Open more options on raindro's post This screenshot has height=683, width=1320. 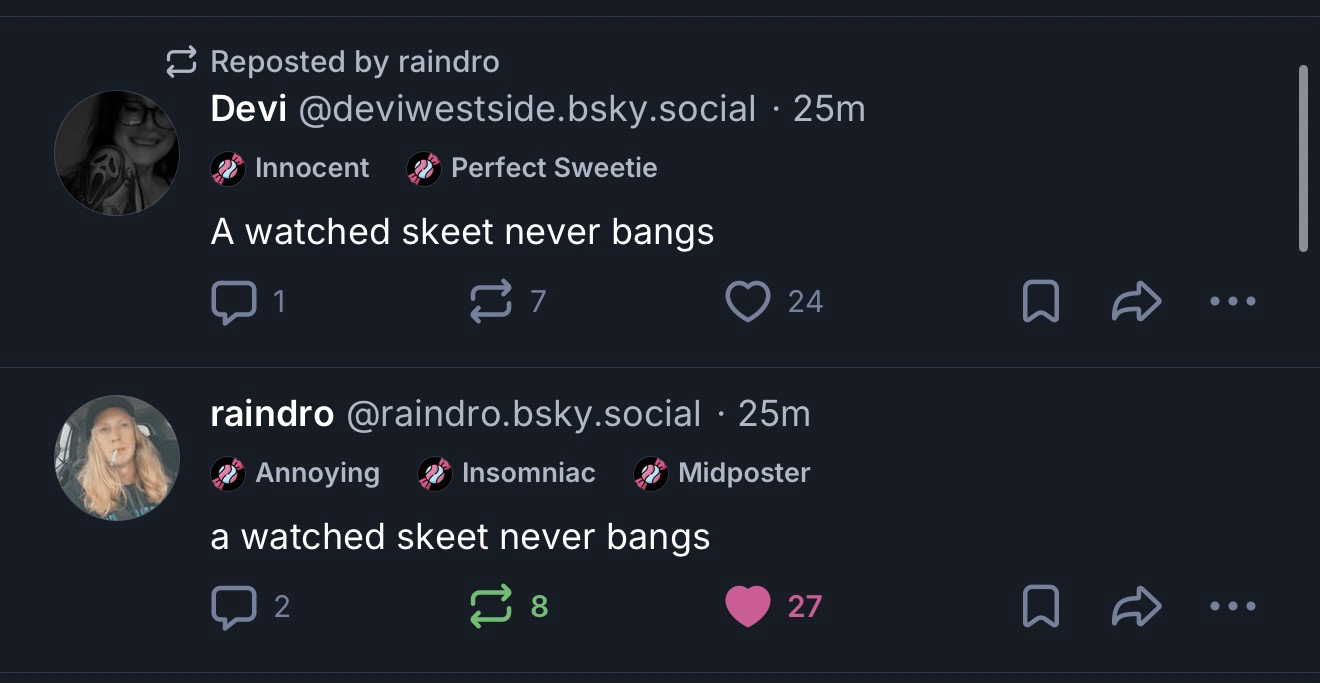click(1232, 606)
